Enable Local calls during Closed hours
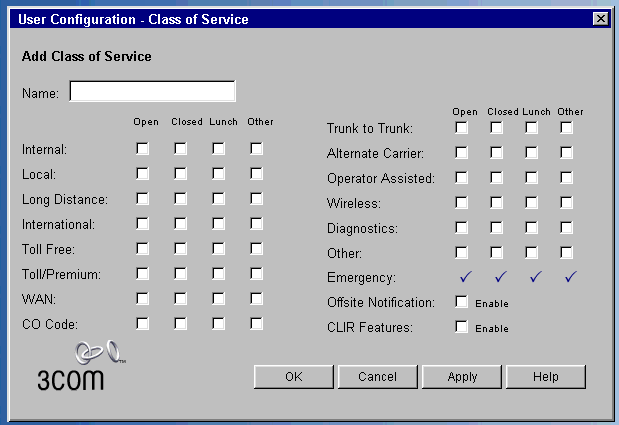Screen dimensions: 619x425 click(181, 174)
